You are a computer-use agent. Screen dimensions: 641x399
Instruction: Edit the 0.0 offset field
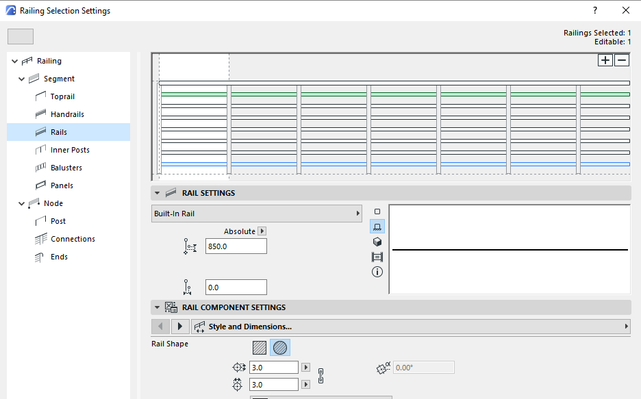(236, 287)
